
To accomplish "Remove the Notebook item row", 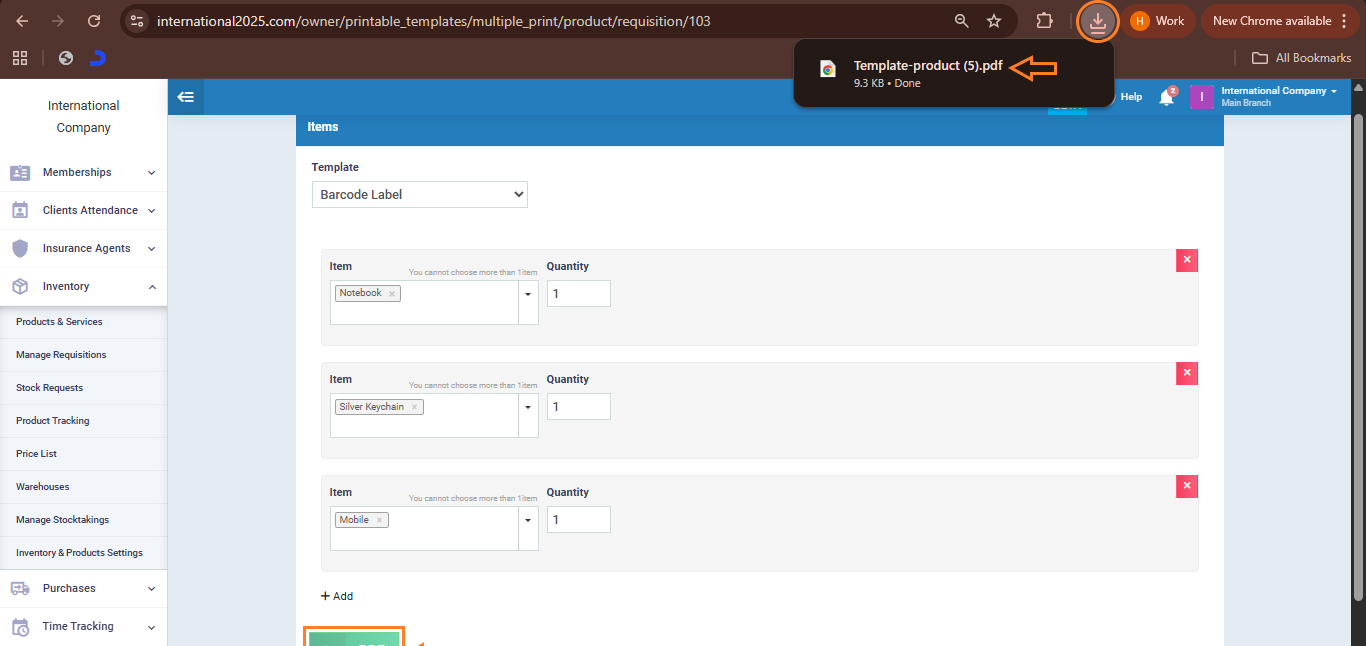I will [x=1187, y=261].
